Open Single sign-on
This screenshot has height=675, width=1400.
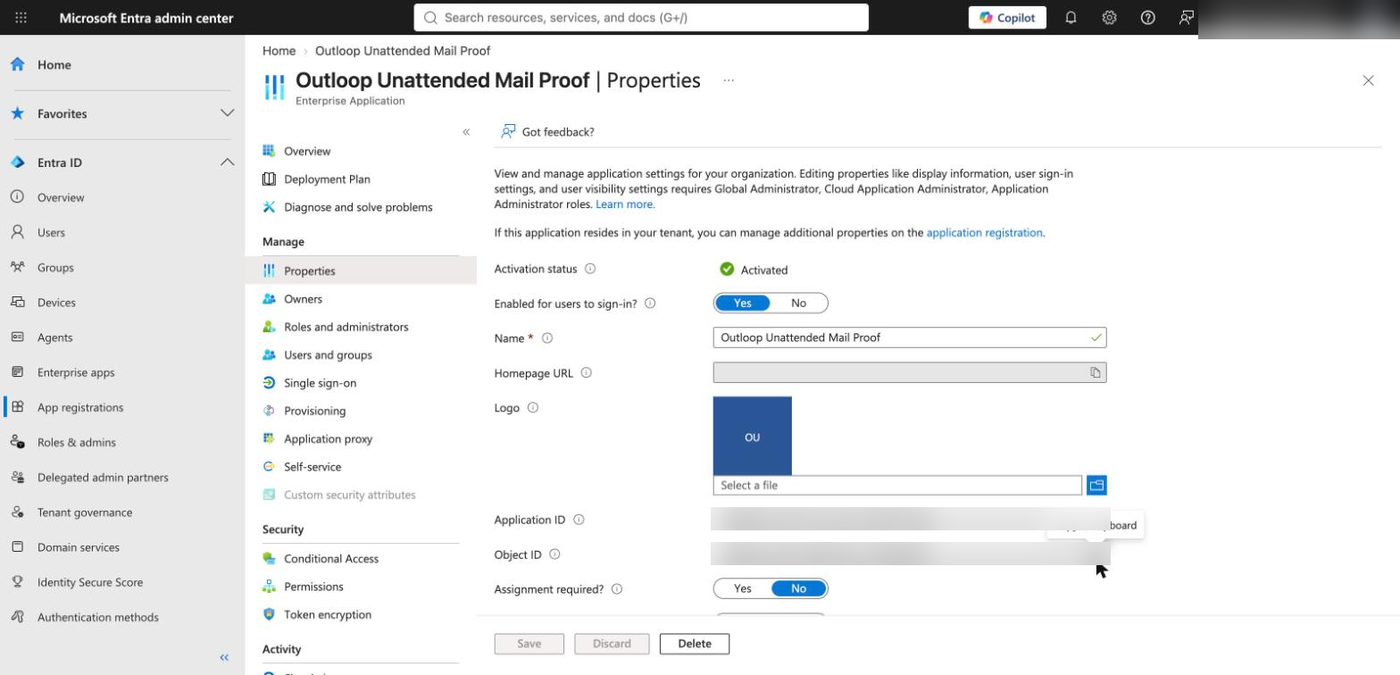coord(320,383)
